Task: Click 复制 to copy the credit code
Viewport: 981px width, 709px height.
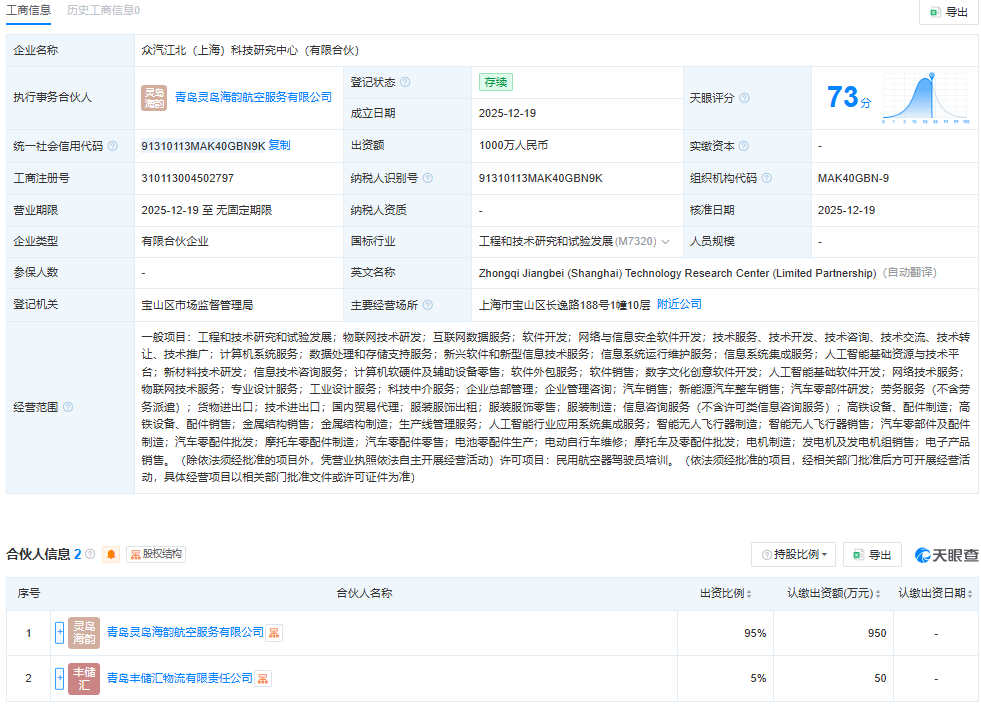Action: click(279, 145)
